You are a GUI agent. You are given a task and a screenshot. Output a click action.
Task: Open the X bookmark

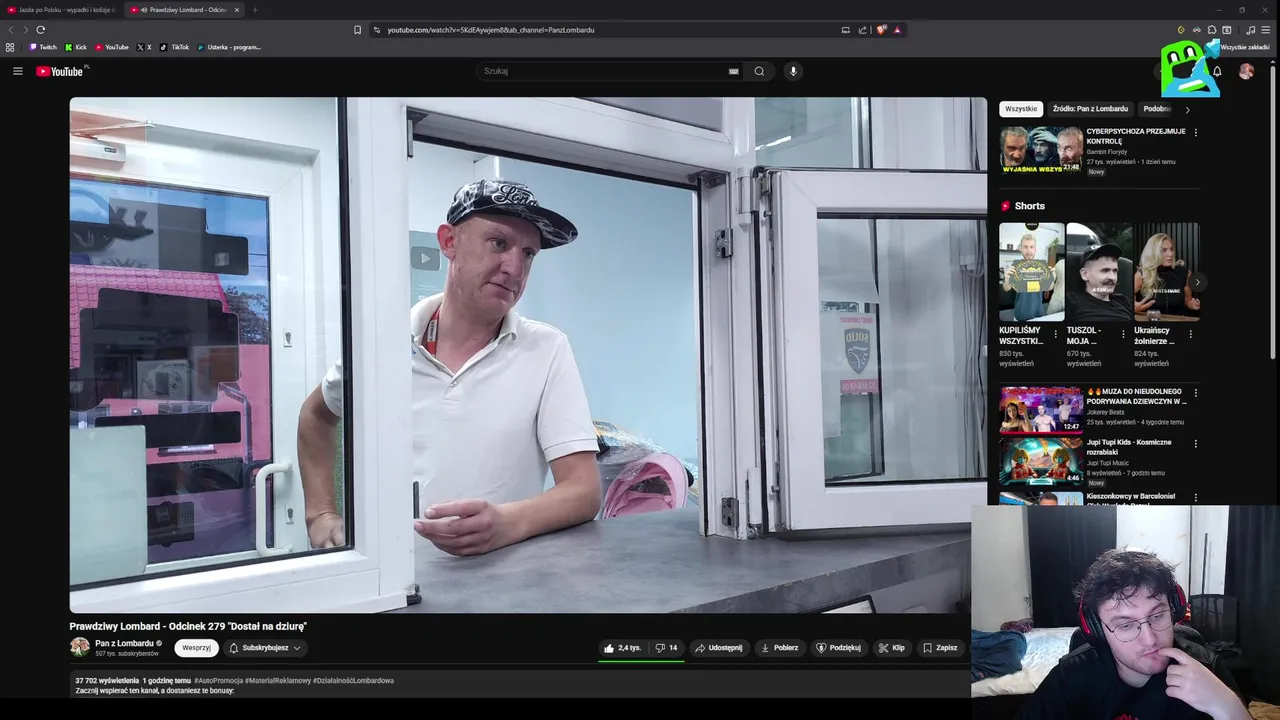[144, 47]
